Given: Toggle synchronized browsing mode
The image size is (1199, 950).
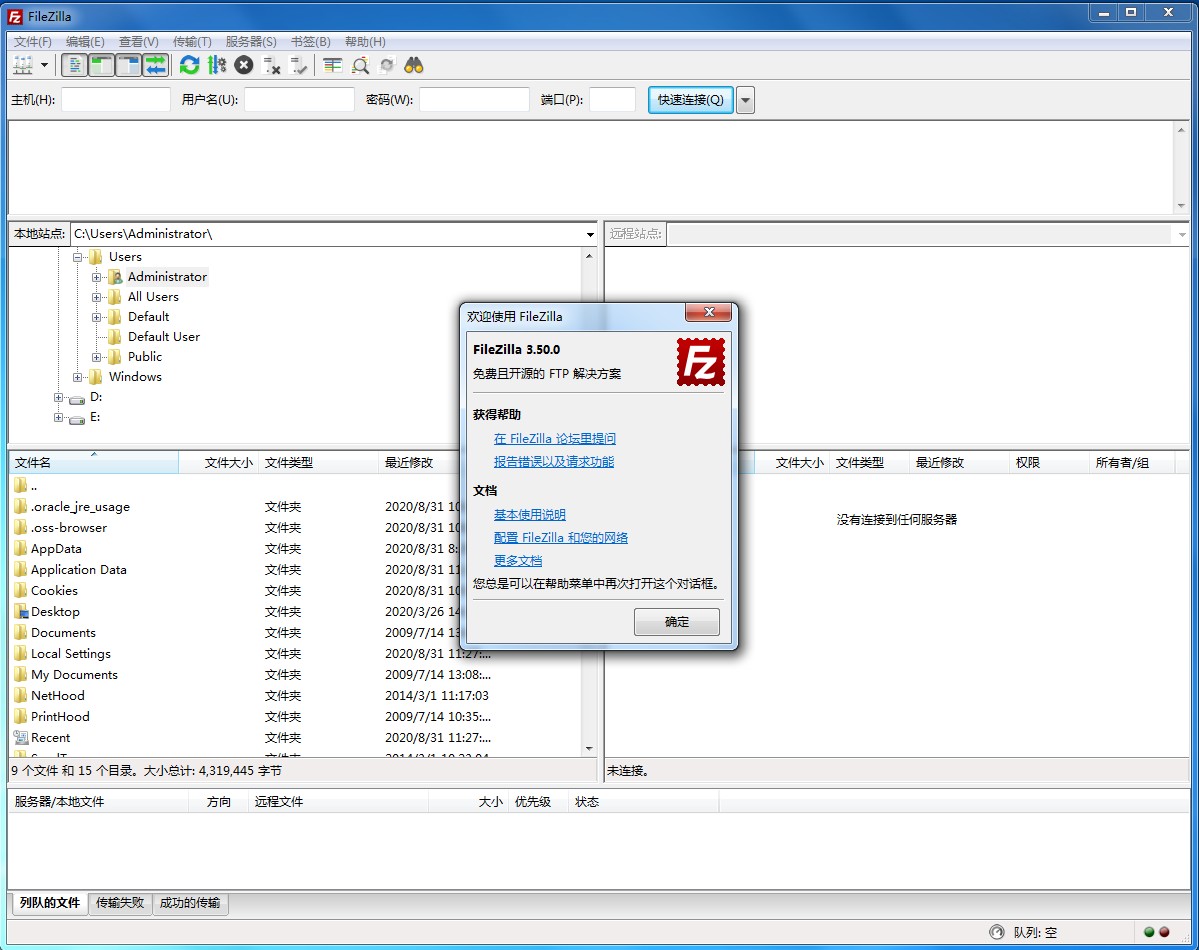Looking at the screenshot, I should pos(387,65).
